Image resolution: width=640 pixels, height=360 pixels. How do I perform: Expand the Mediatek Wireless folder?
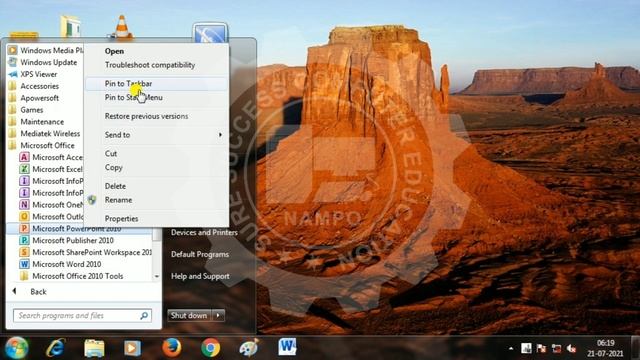point(44,133)
